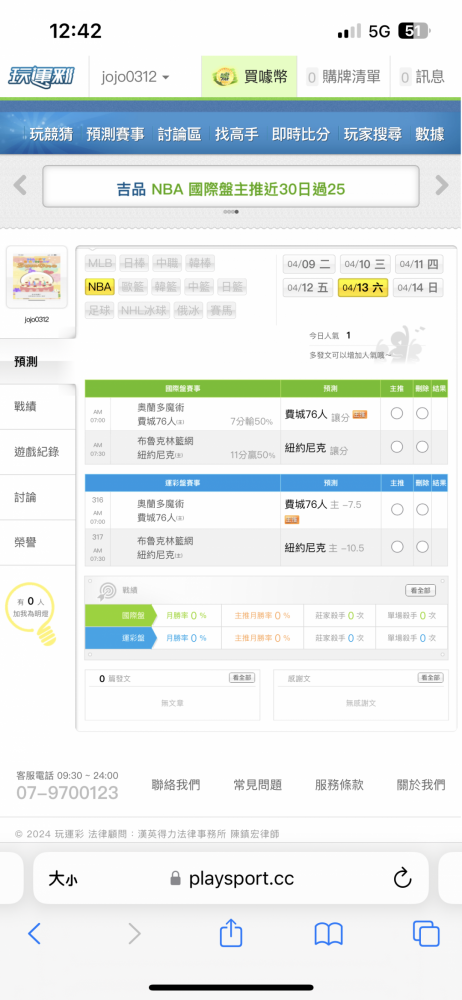Open 討論區 forum menu

coord(179,134)
